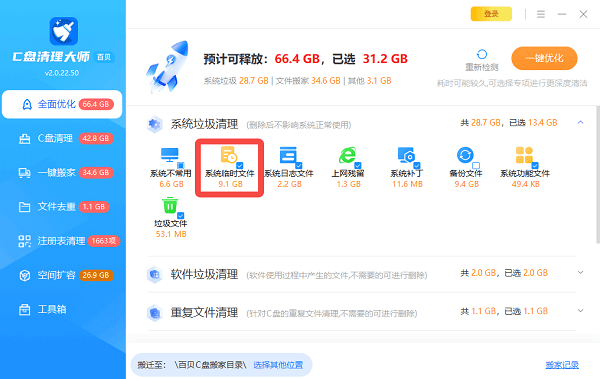Click the 登录 login button

coord(491,14)
